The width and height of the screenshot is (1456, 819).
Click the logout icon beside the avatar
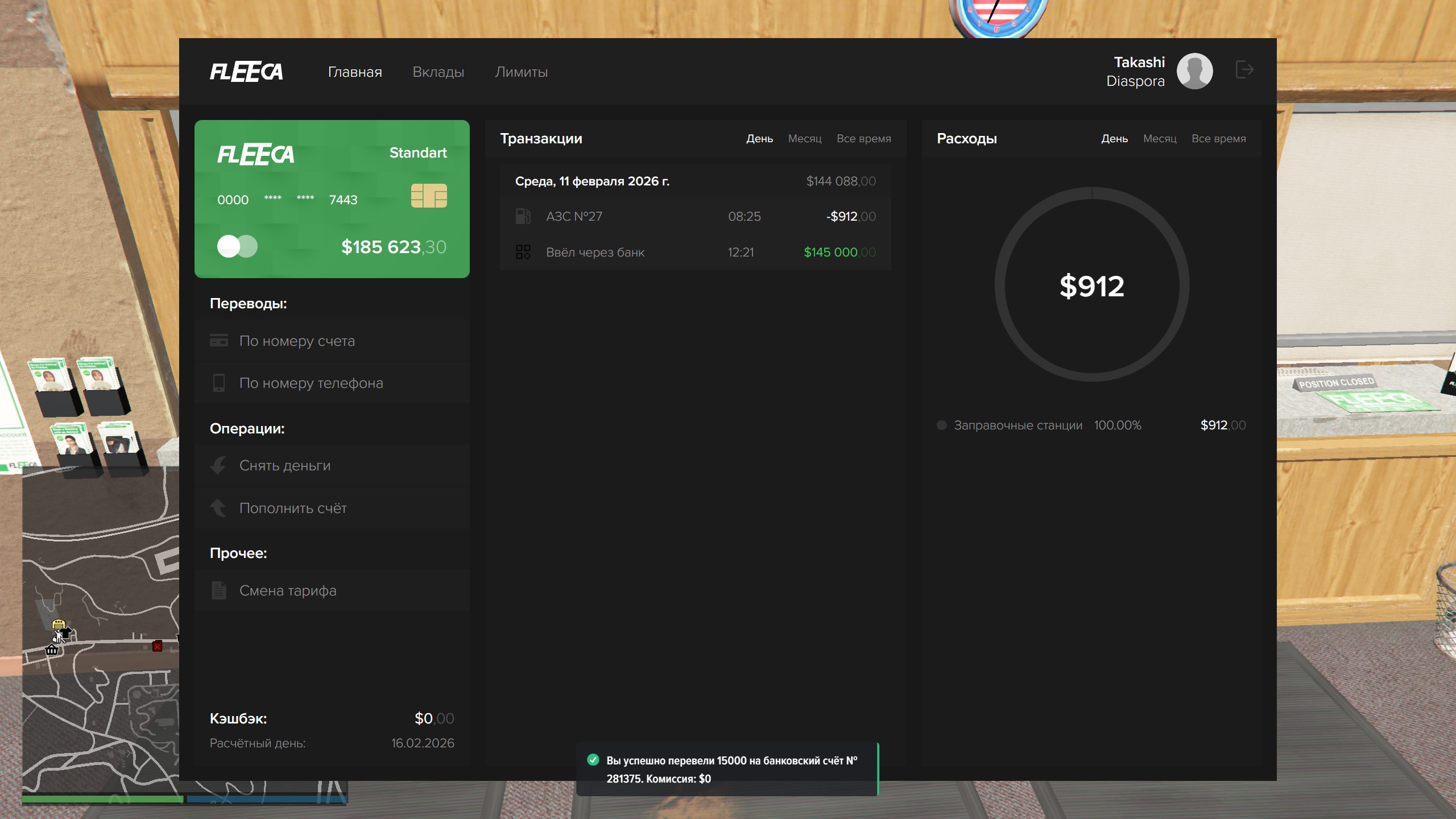(1244, 70)
